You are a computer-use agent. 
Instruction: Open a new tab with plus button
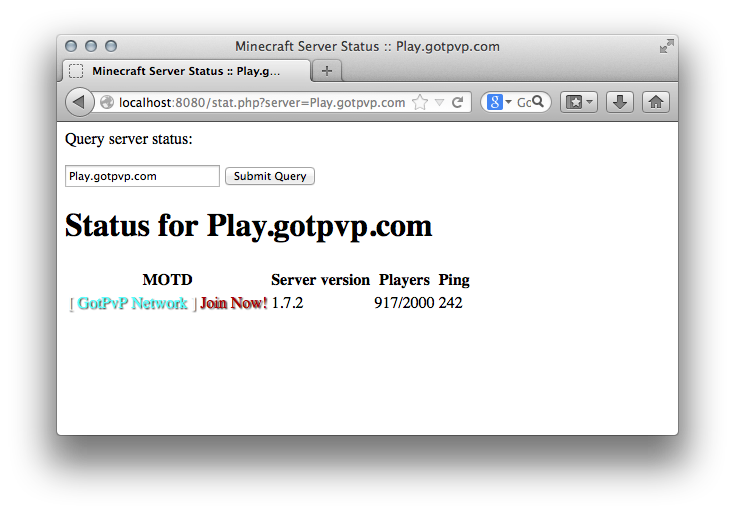pos(327,71)
